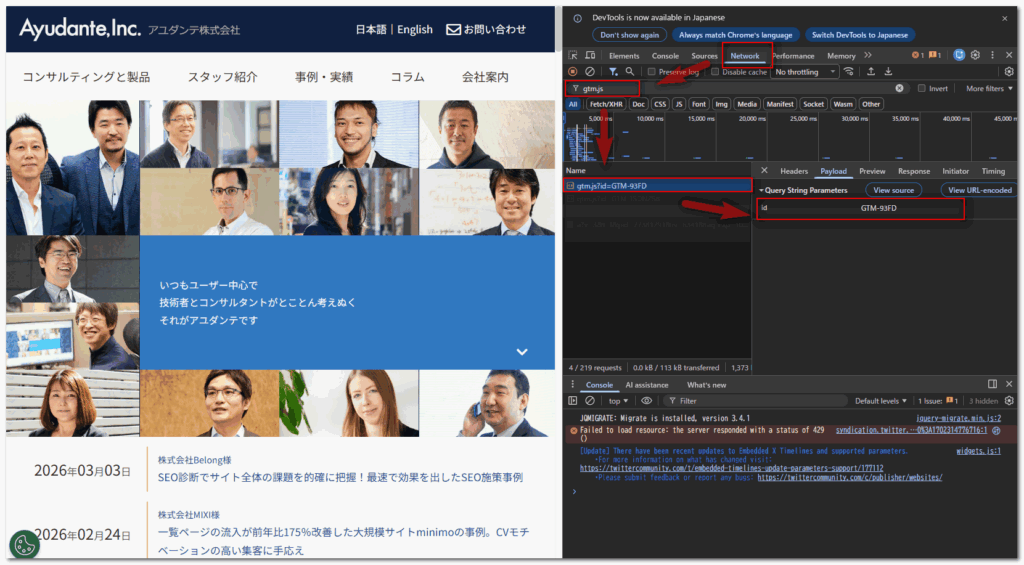
Task: Show the console sidebar panel
Action: click(x=573, y=401)
